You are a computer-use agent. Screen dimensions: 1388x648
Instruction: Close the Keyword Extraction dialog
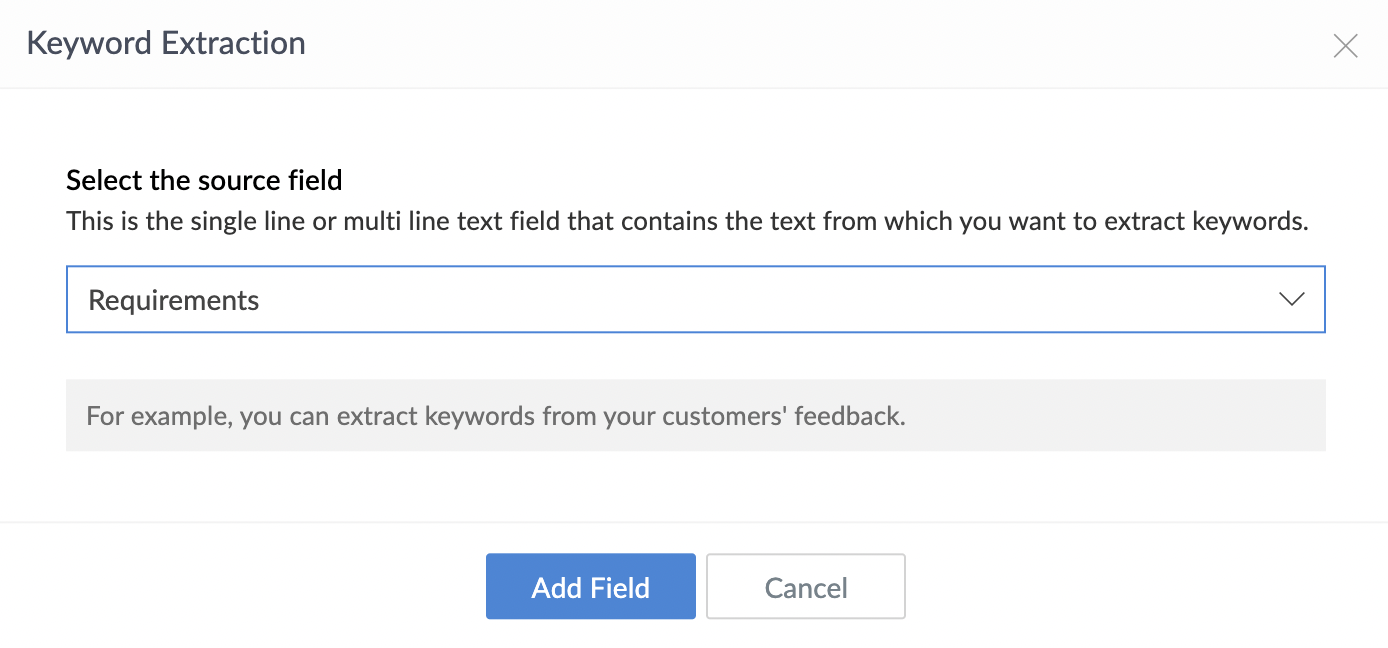[x=1345, y=46]
